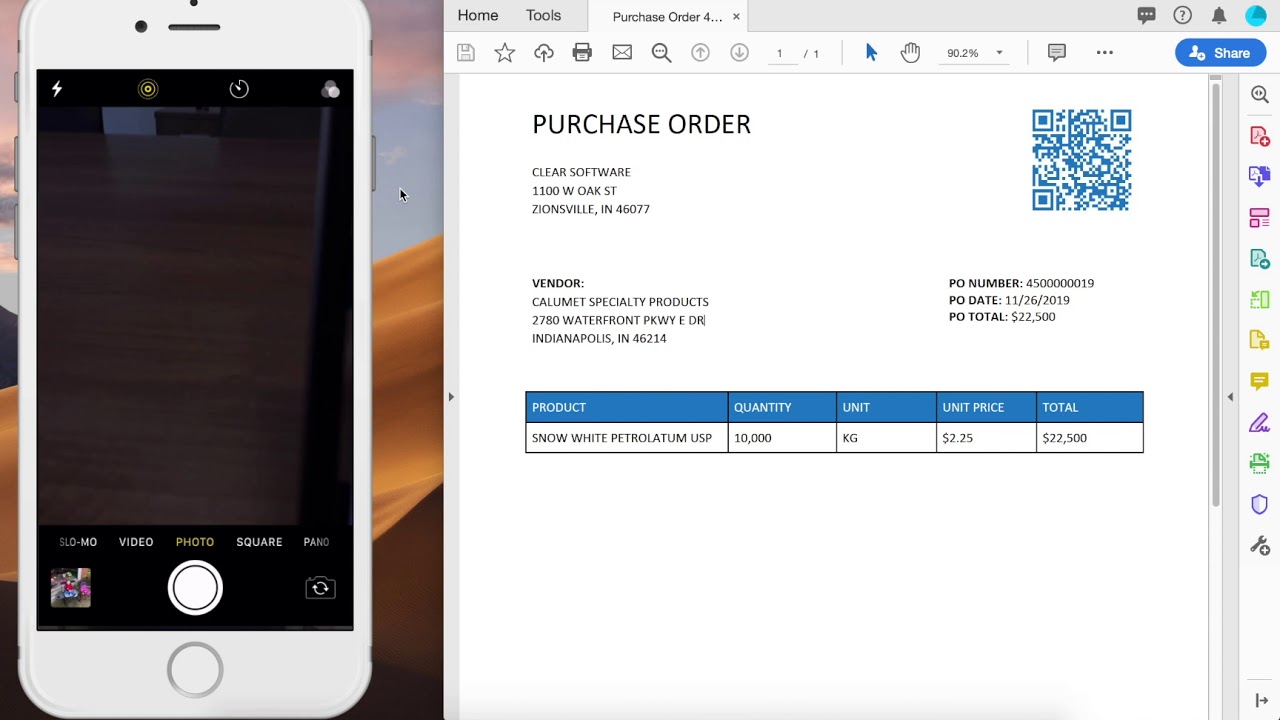Switch to the Tools tab

click(x=544, y=15)
